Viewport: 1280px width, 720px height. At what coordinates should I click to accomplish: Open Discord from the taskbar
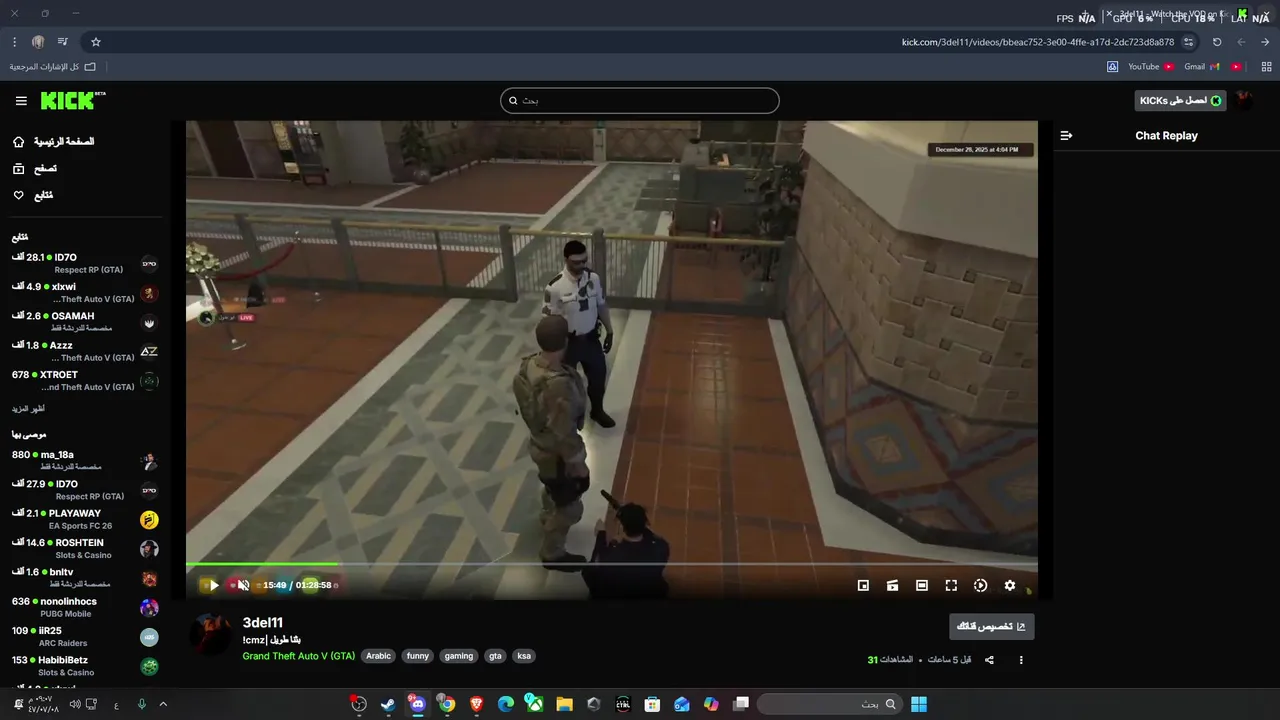pyautogui.click(x=417, y=704)
